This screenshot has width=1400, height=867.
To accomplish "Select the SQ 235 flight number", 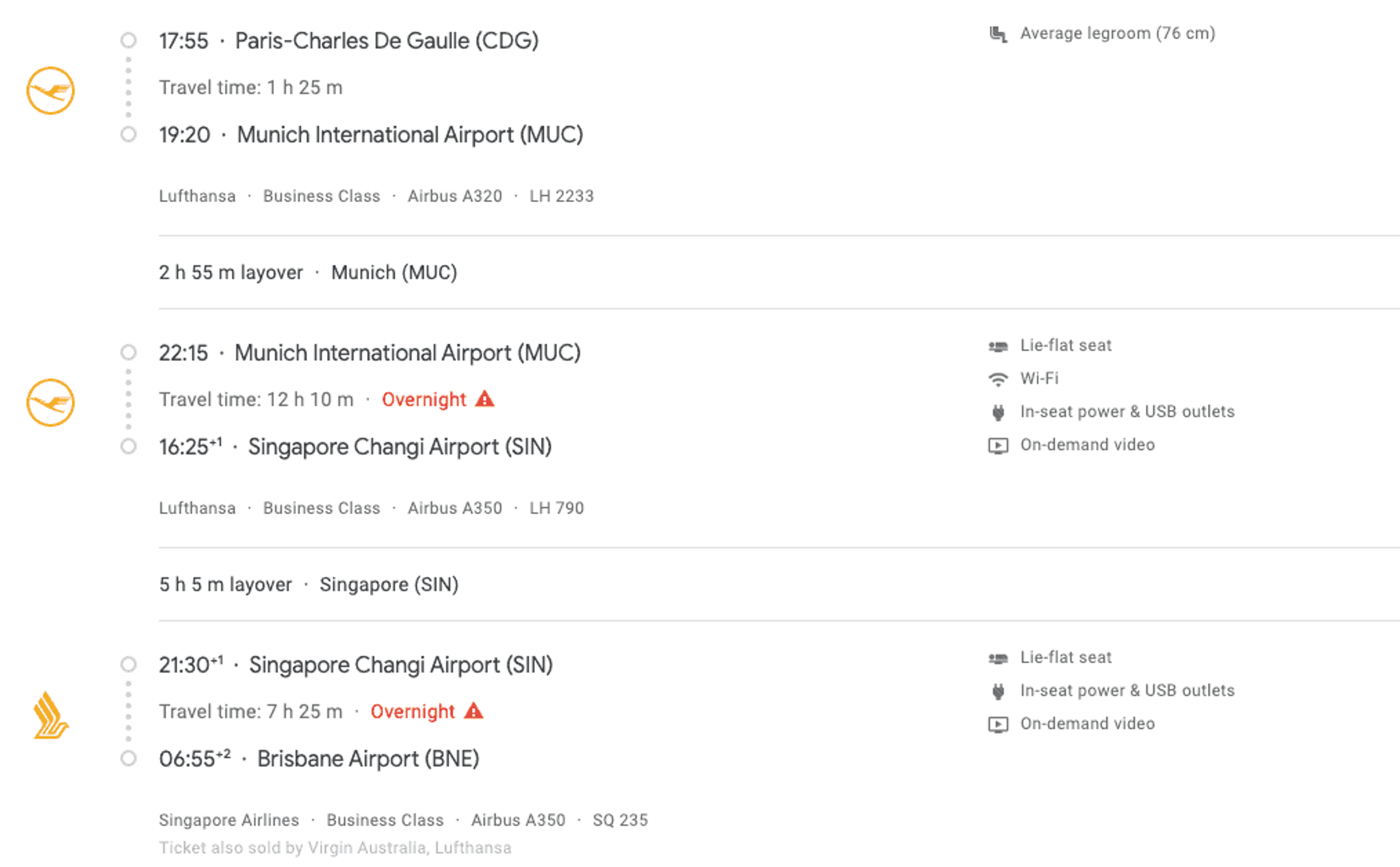I will [620, 820].
